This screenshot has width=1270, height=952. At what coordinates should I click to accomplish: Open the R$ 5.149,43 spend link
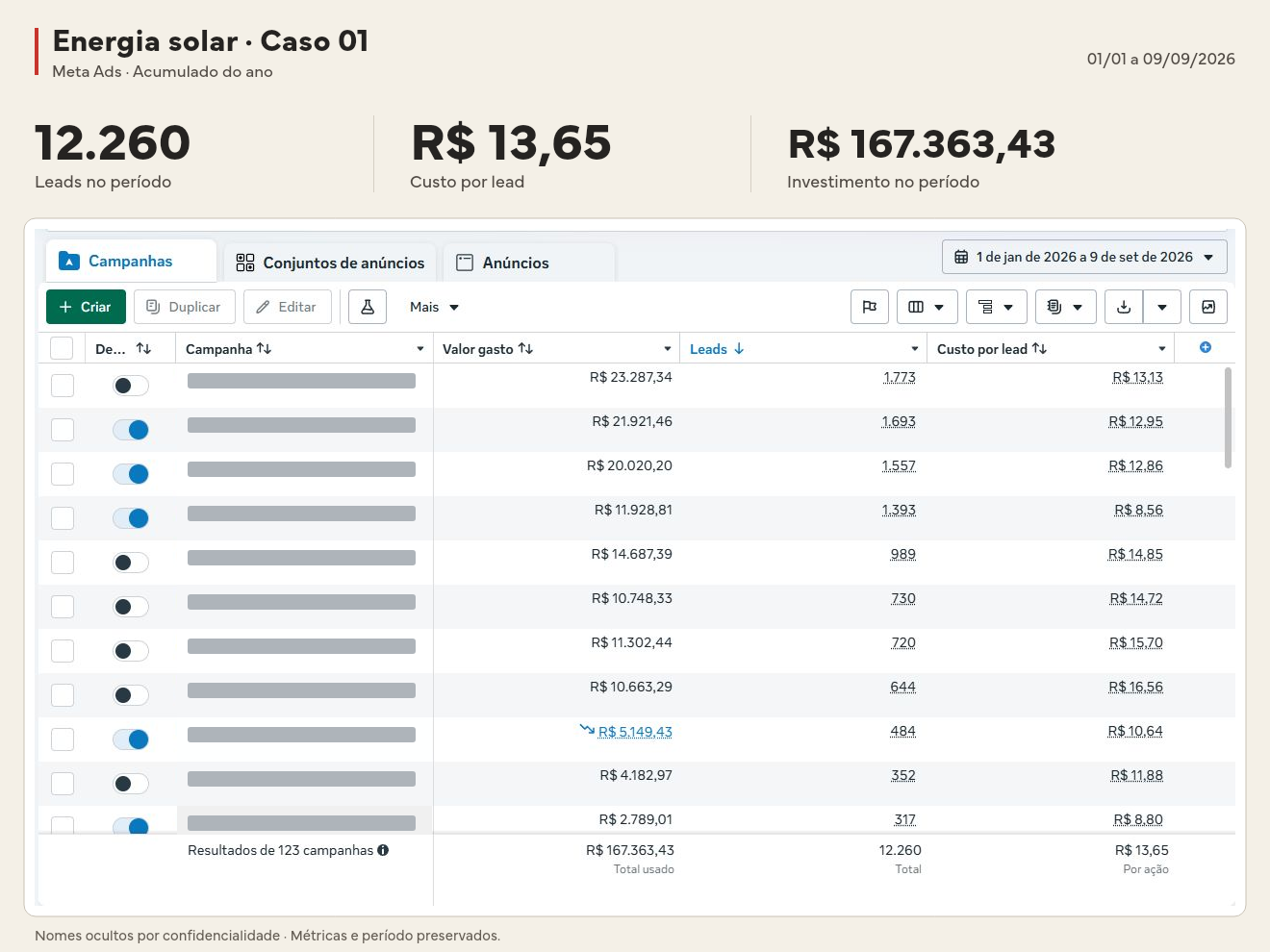(x=635, y=732)
